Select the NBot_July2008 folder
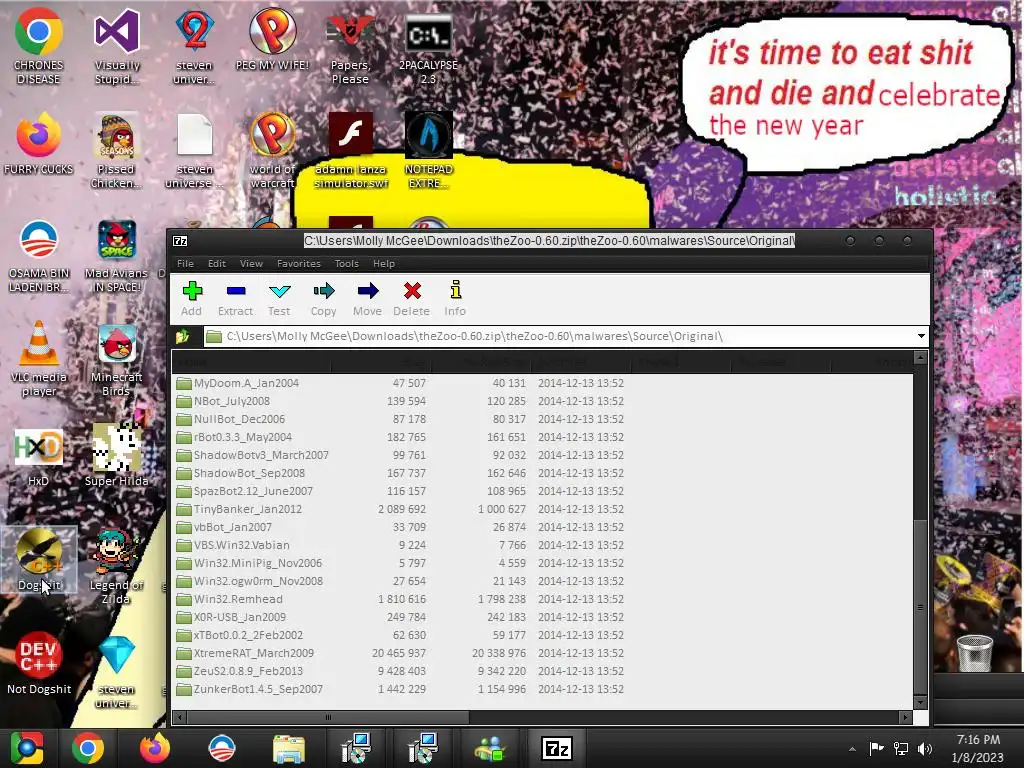Viewport: 1024px width, 768px height. click(x=223, y=401)
